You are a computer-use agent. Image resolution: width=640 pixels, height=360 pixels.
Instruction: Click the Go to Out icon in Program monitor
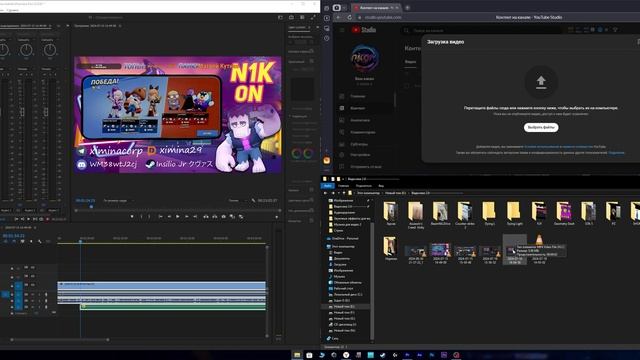195,216
